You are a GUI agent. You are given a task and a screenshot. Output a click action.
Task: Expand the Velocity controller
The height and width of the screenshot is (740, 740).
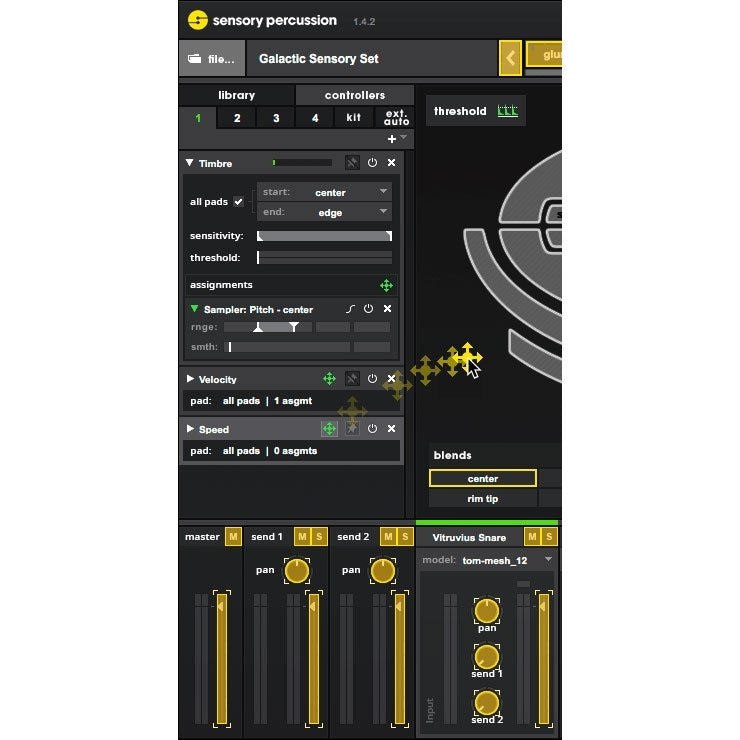coord(190,378)
